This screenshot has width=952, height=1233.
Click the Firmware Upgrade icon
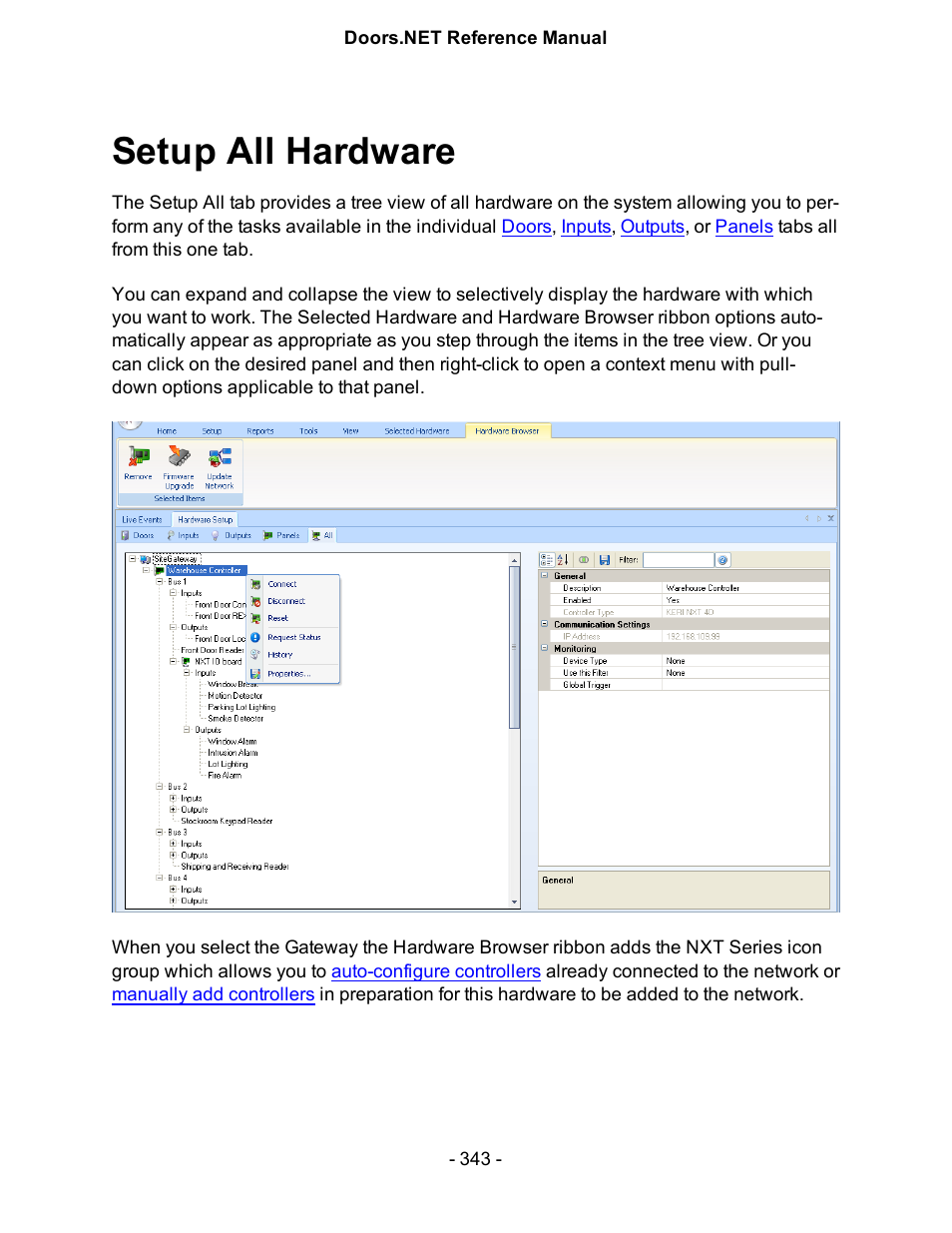pos(179,457)
